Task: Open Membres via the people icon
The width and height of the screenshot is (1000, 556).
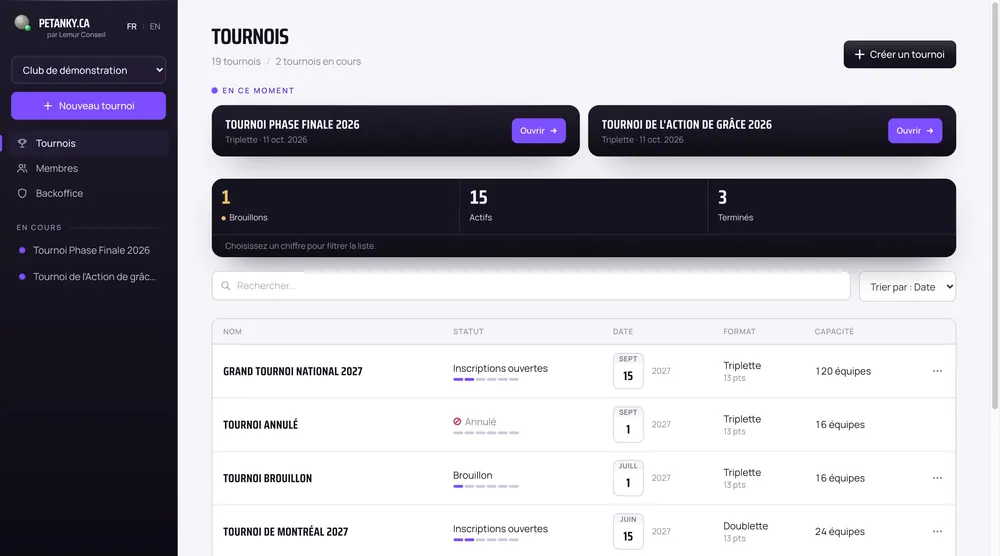Action: [22, 168]
